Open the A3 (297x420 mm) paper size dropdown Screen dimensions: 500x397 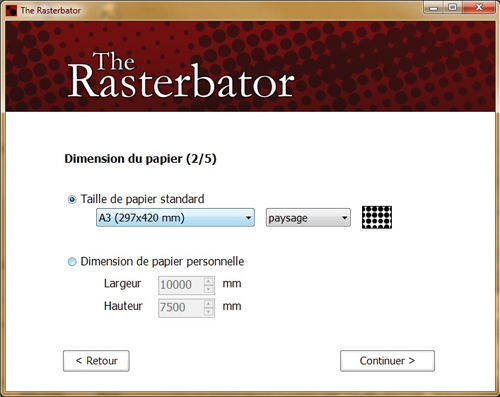pos(175,218)
